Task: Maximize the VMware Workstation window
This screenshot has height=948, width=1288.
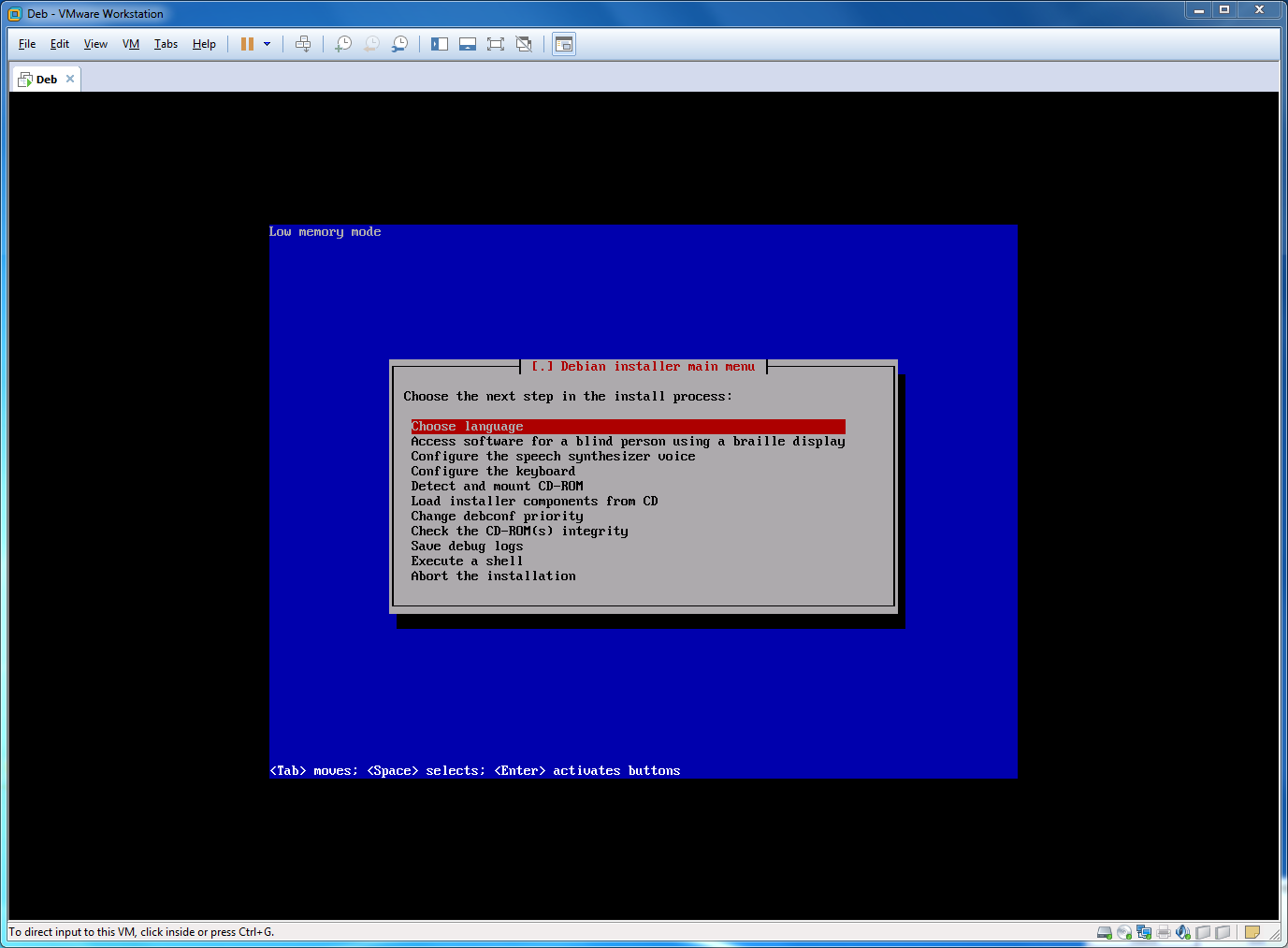Action: [1224, 9]
